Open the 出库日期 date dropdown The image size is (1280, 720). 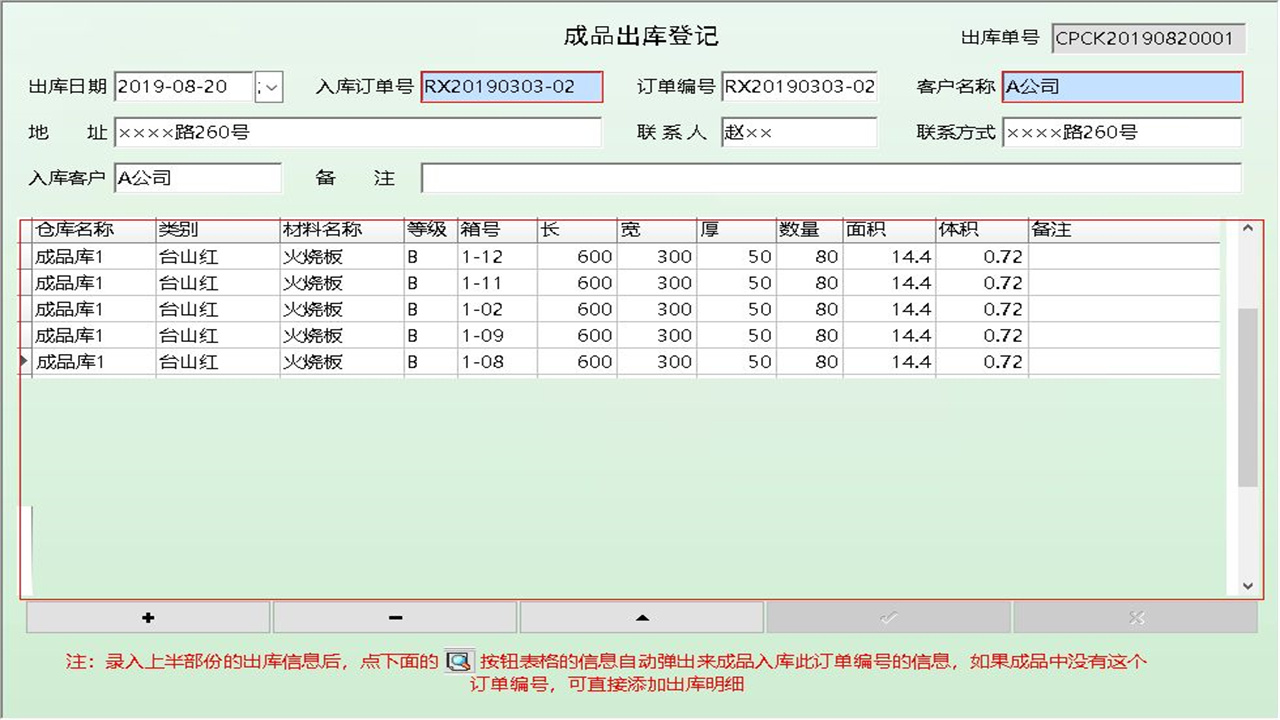click(268, 87)
